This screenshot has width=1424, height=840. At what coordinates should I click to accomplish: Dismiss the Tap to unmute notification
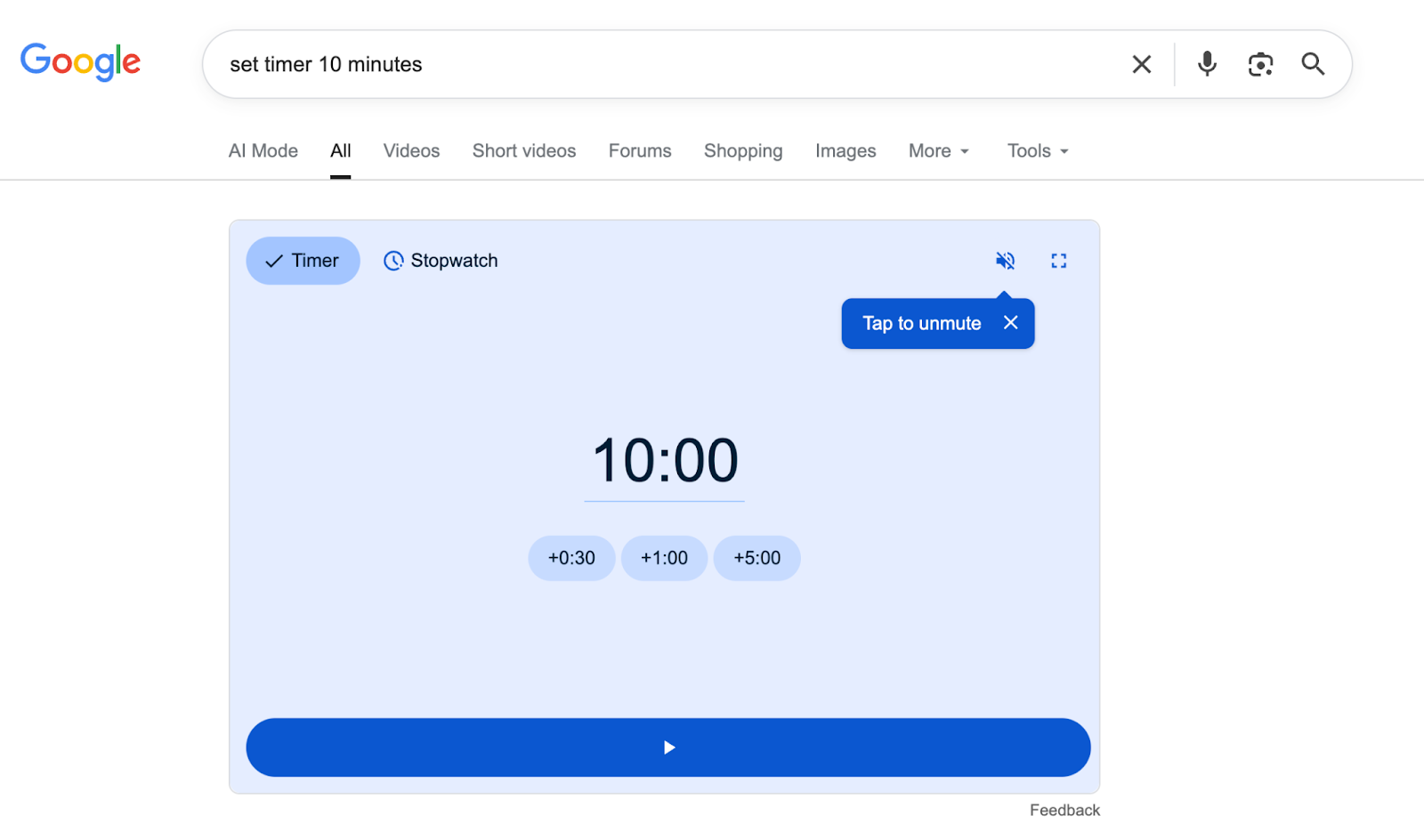(1010, 322)
